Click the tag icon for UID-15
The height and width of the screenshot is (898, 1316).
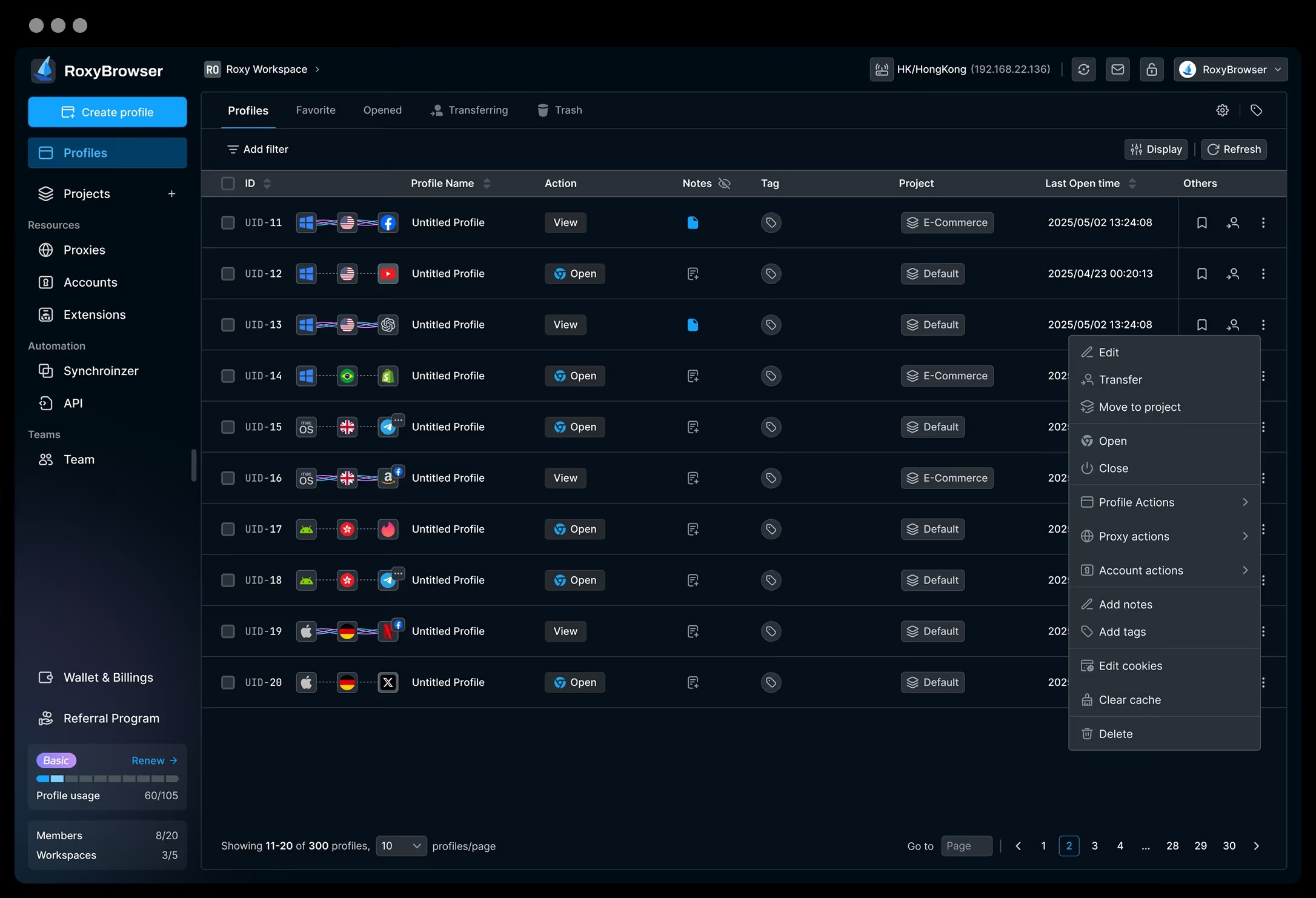tap(770, 427)
